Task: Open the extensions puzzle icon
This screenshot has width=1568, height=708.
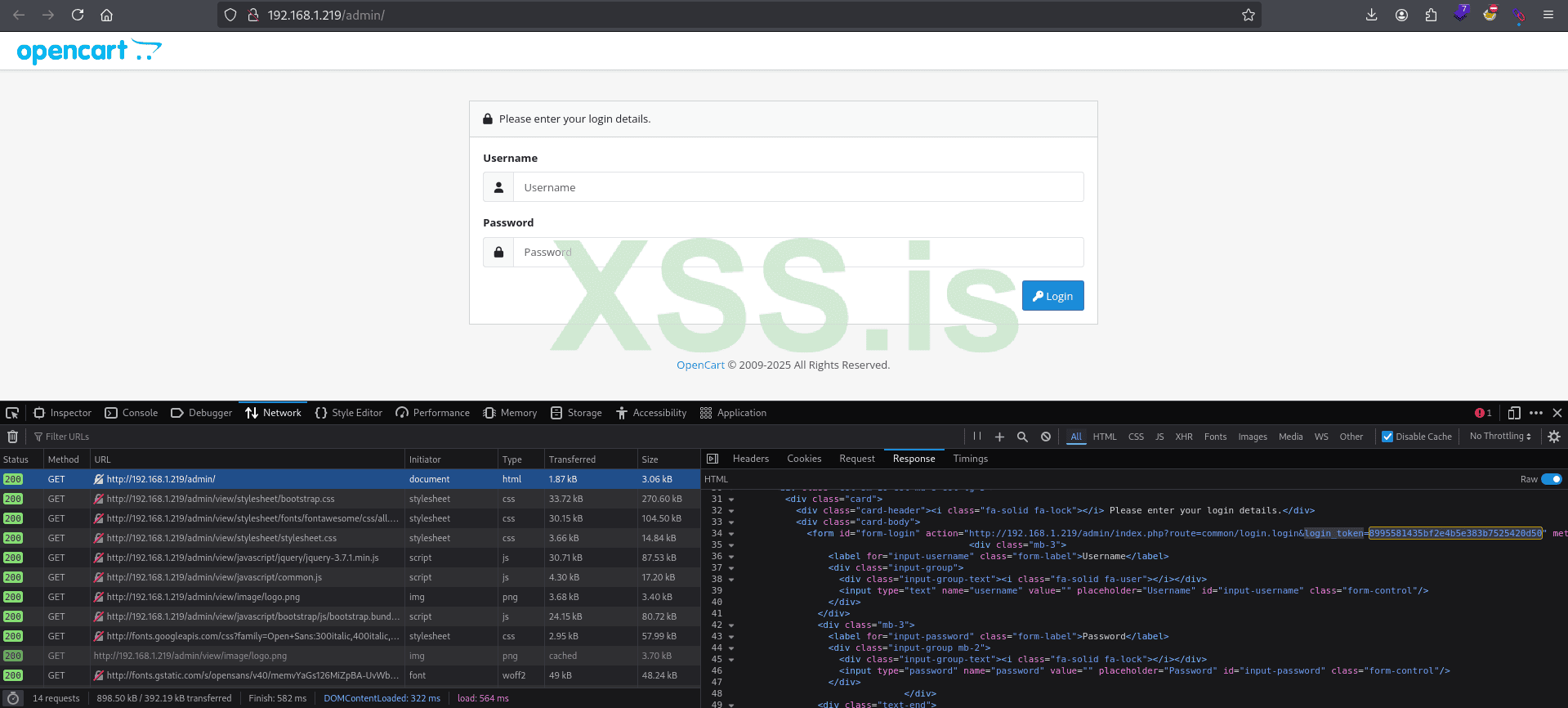Action: tap(1431, 15)
